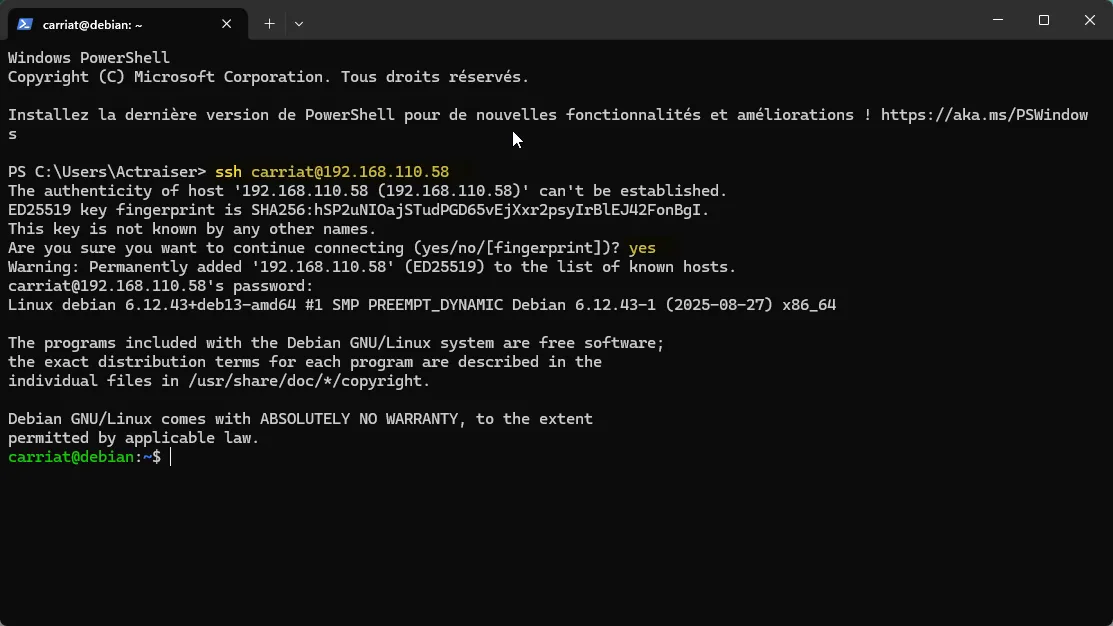Click the Copyright Microsoft Corporation line

point(268,77)
